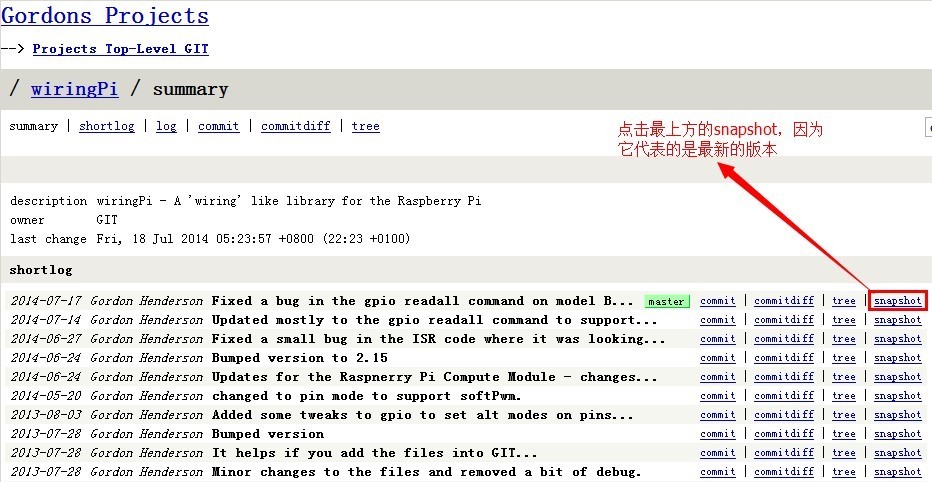
Task: Open the shortlog section heading
Action: coord(40,270)
